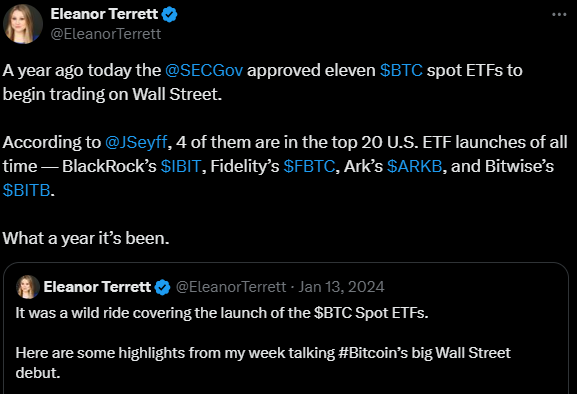Open the $BTC cashtag in the main tweet
Image resolution: width=577 pixels, height=394 pixels.
point(401,70)
